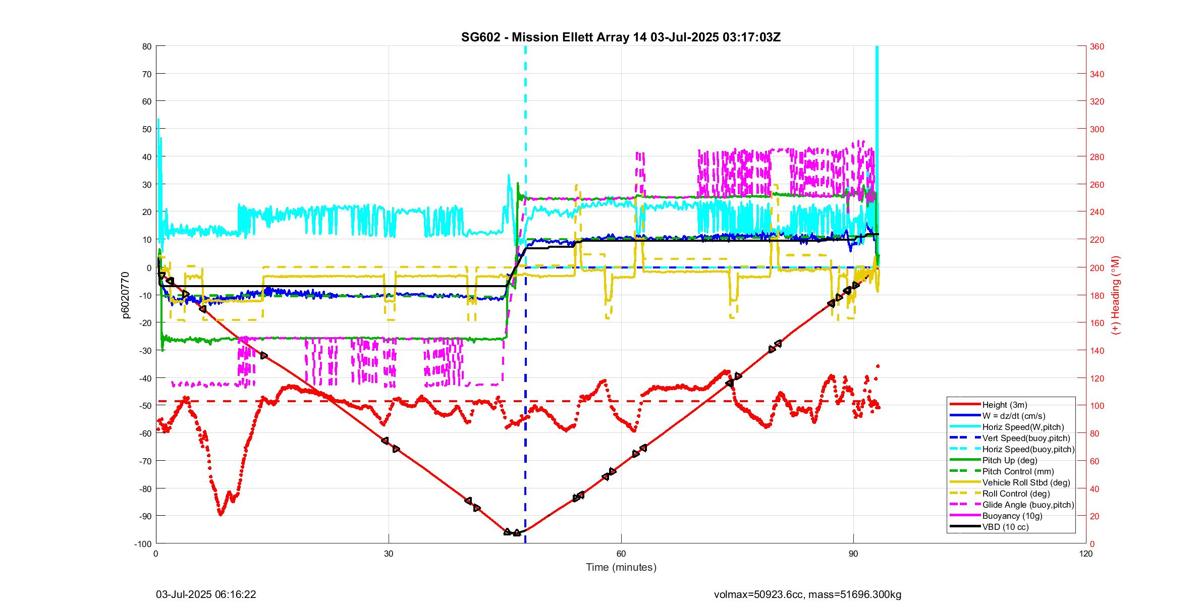Screen dimensions: 1200x611
Task: Click the "50" tick on the left axis
Action: pyautogui.click(x=146, y=129)
